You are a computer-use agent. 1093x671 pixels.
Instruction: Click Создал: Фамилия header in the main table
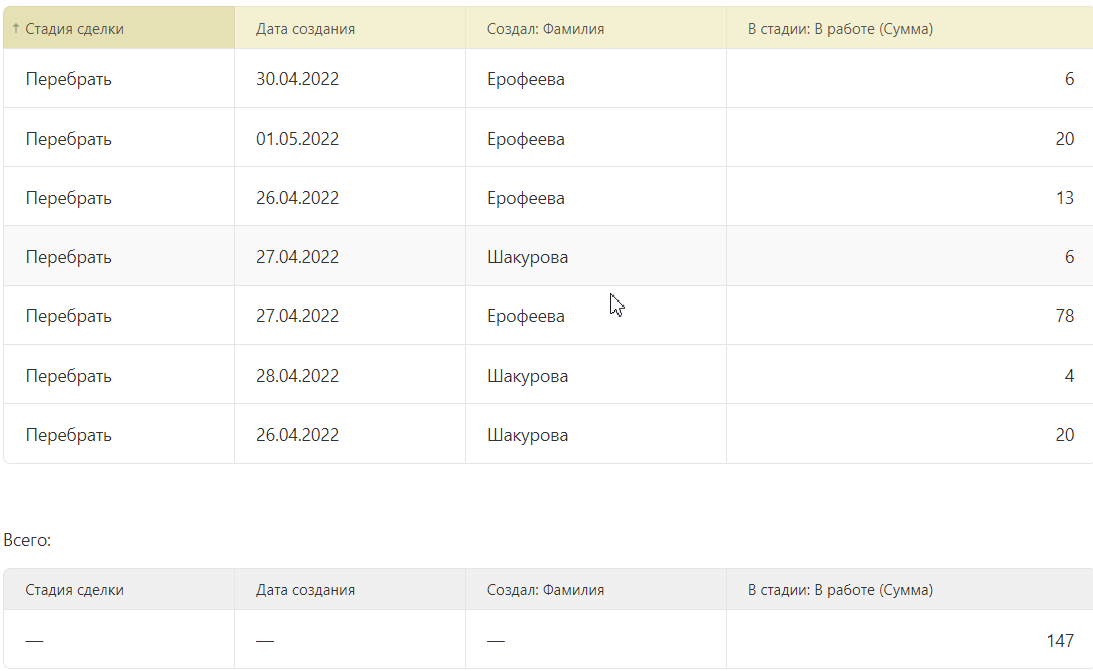pos(545,29)
